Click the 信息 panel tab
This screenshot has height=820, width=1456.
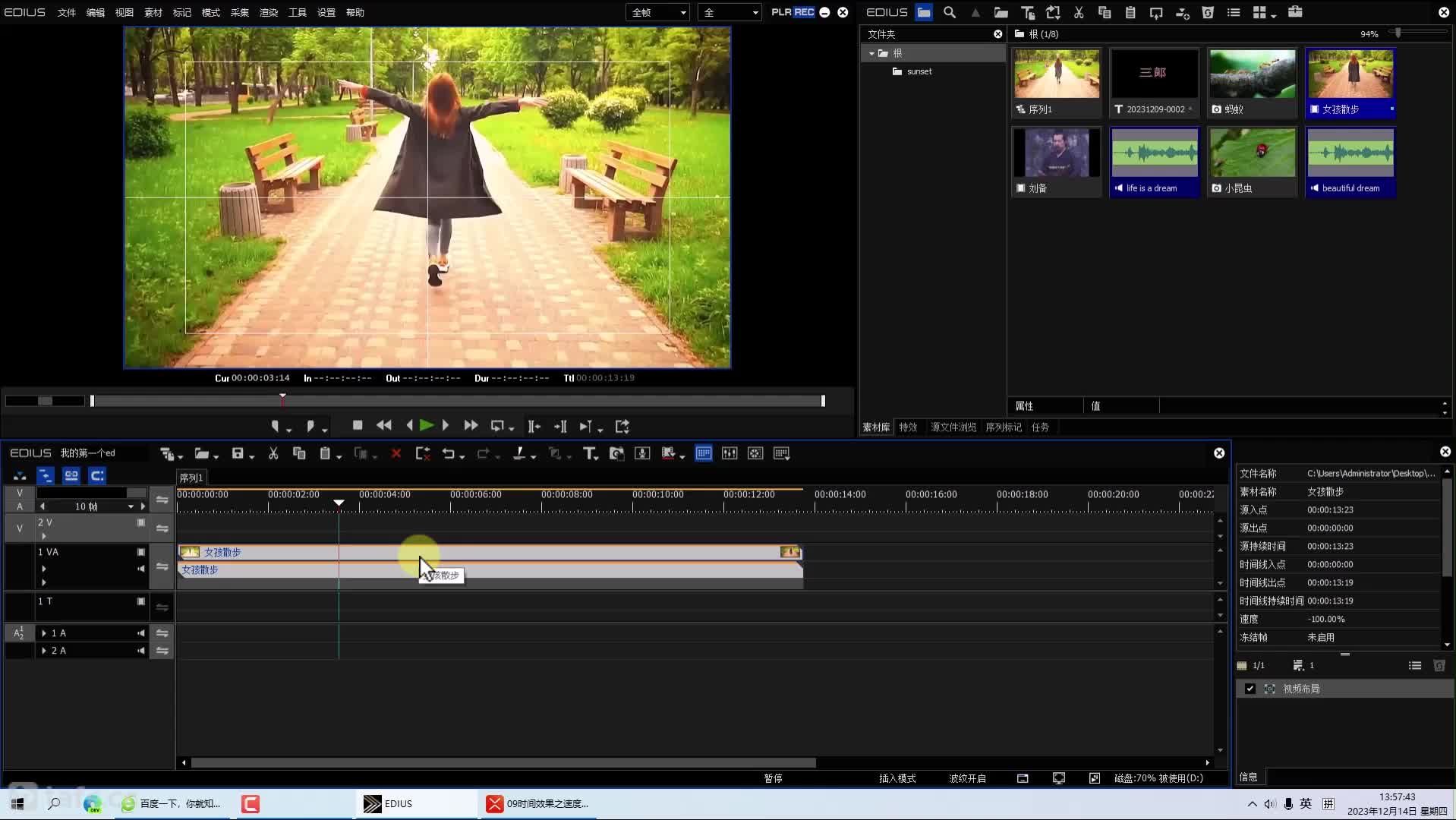click(x=1249, y=777)
